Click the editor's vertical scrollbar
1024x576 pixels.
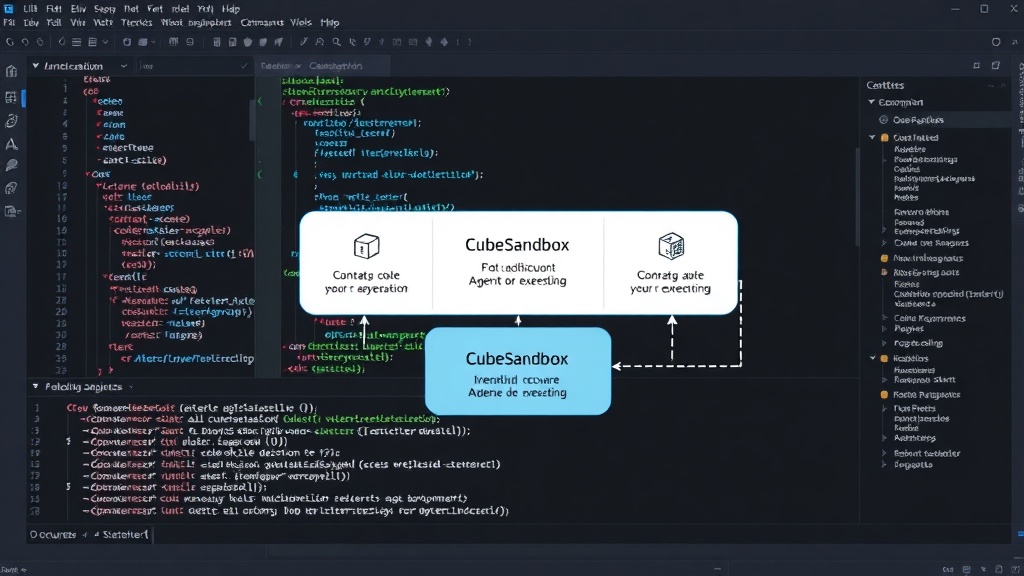click(857, 196)
